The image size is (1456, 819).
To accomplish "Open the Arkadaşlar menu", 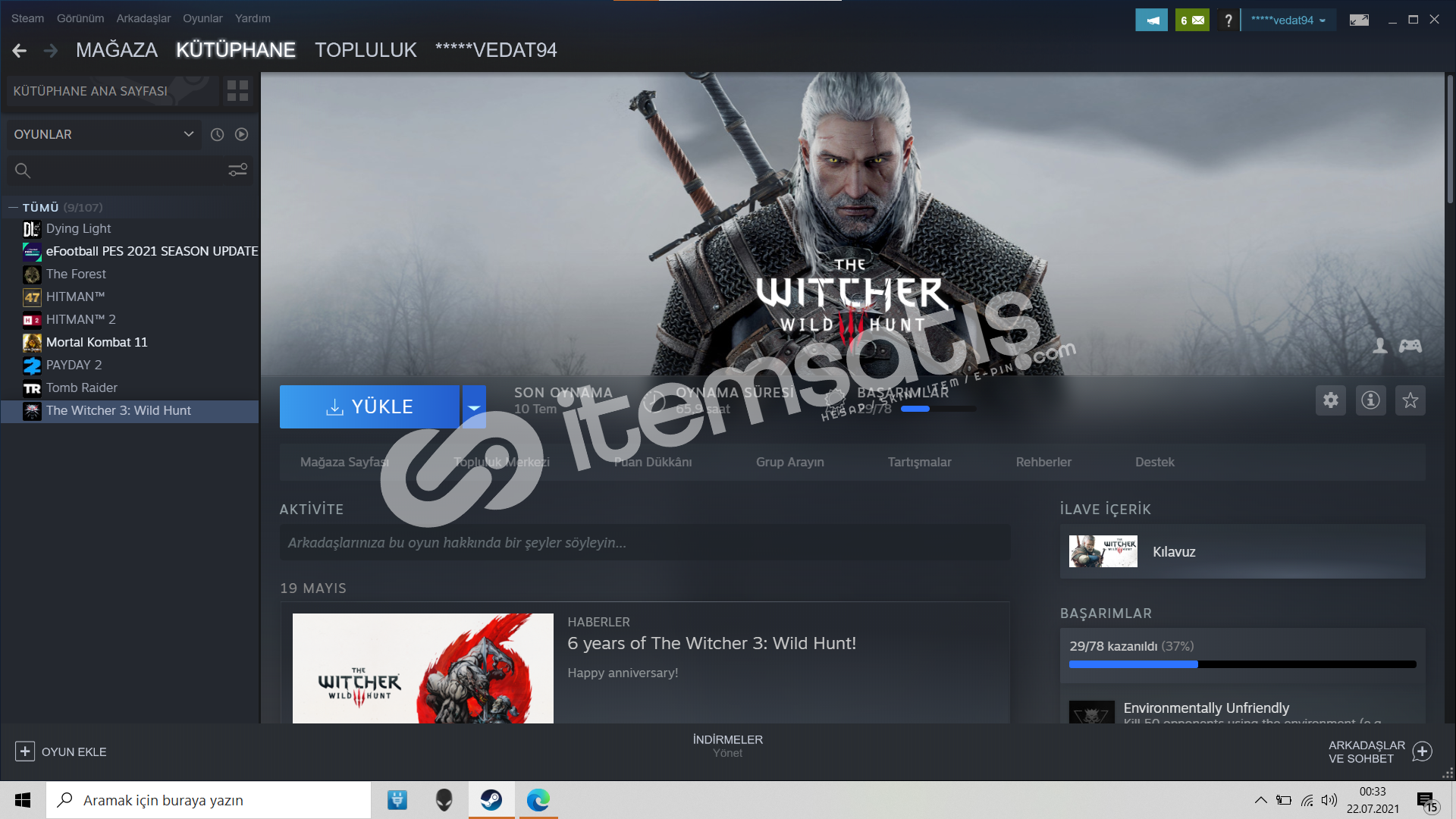I will pyautogui.click(x=143, y=18).
